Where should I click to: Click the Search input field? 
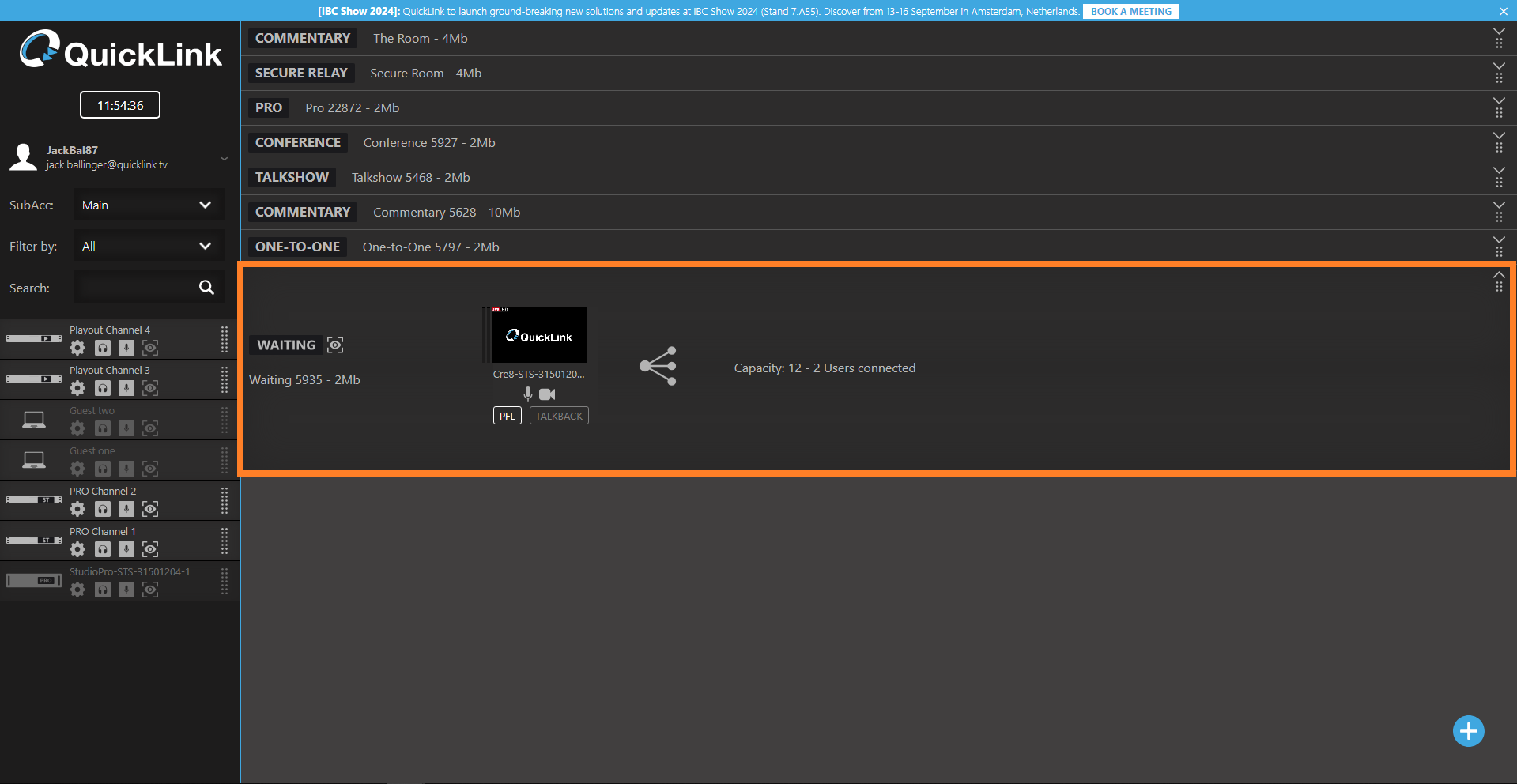click(x=134, y=288)
